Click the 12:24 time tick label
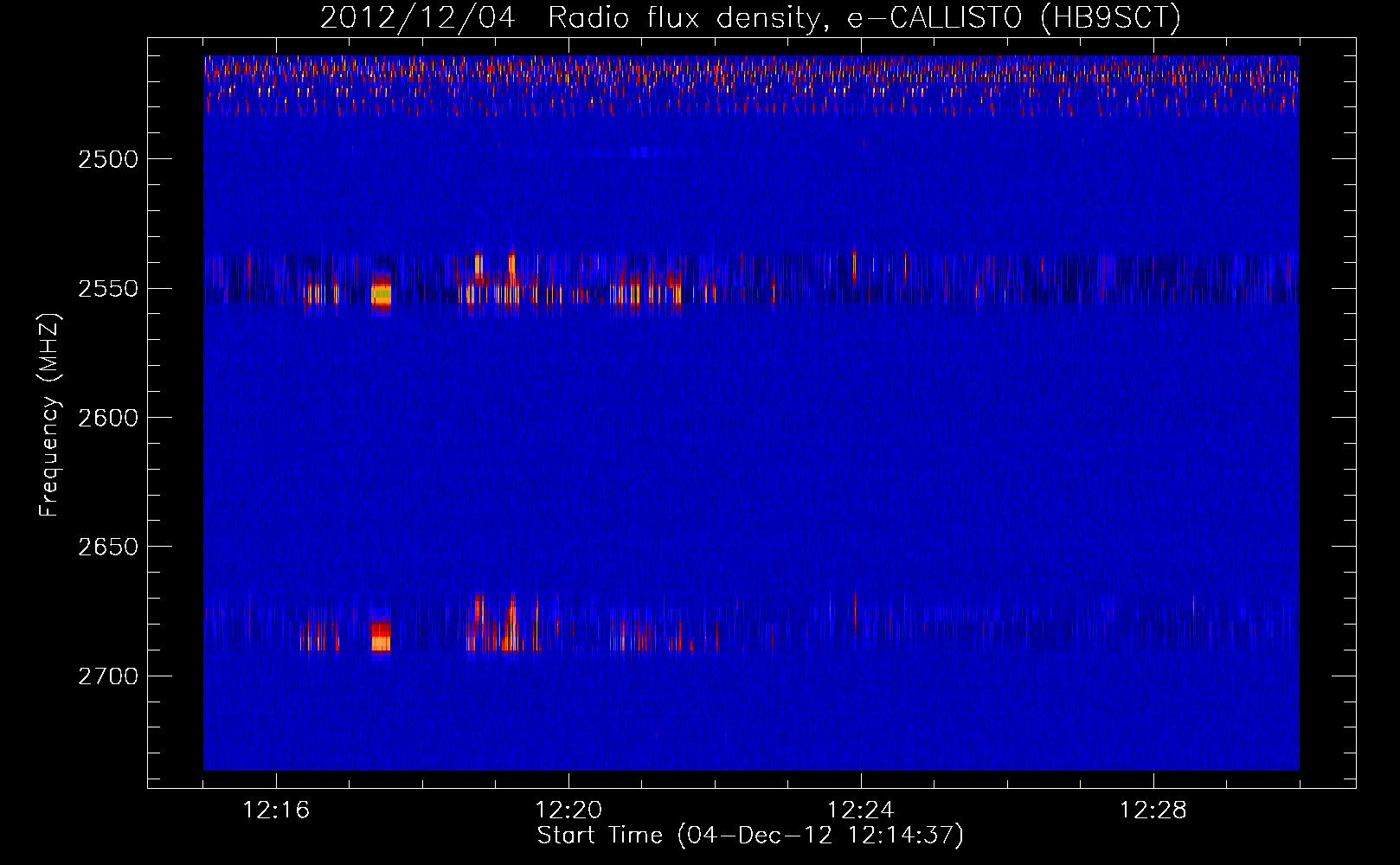The image size is (1400, 865). (861, 811)
